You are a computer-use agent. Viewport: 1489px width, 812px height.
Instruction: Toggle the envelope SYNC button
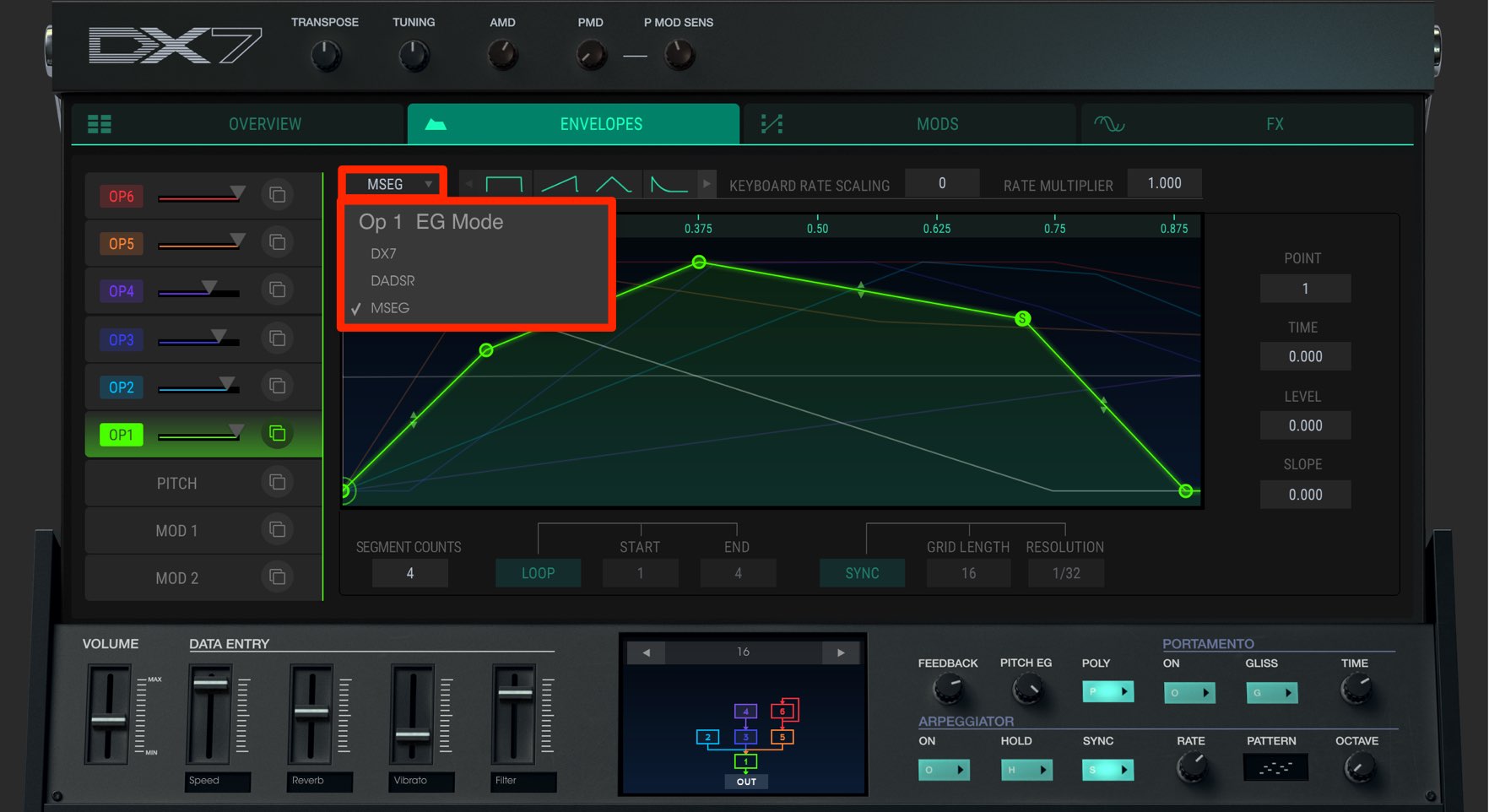pyautogui.click(x=863, y=573)
